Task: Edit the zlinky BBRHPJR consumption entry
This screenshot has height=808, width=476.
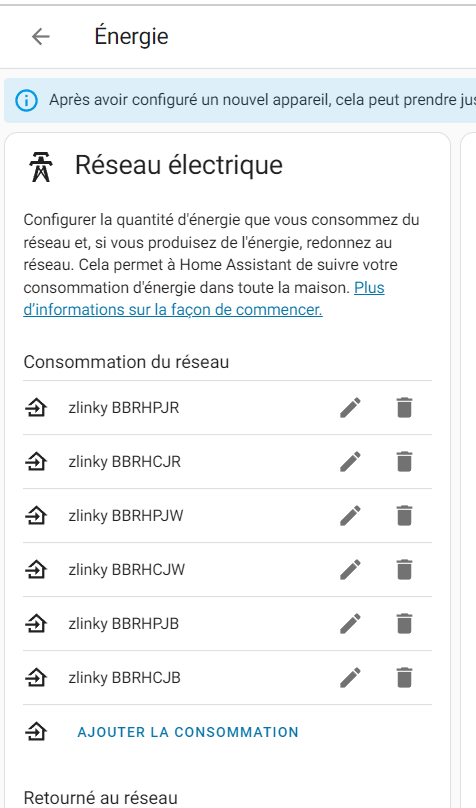Action: pos(350,408)
